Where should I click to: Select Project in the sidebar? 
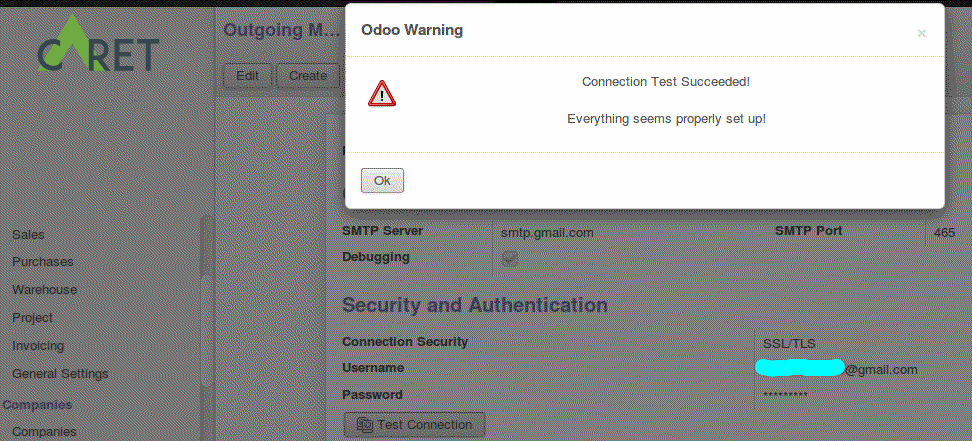coord(32,318)
